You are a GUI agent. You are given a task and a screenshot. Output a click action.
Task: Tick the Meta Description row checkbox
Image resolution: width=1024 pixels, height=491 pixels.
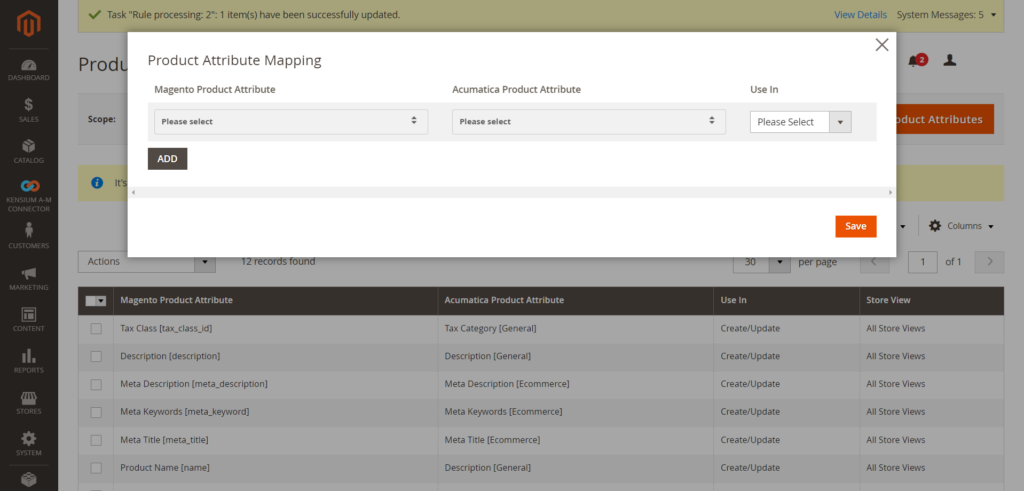96,384
